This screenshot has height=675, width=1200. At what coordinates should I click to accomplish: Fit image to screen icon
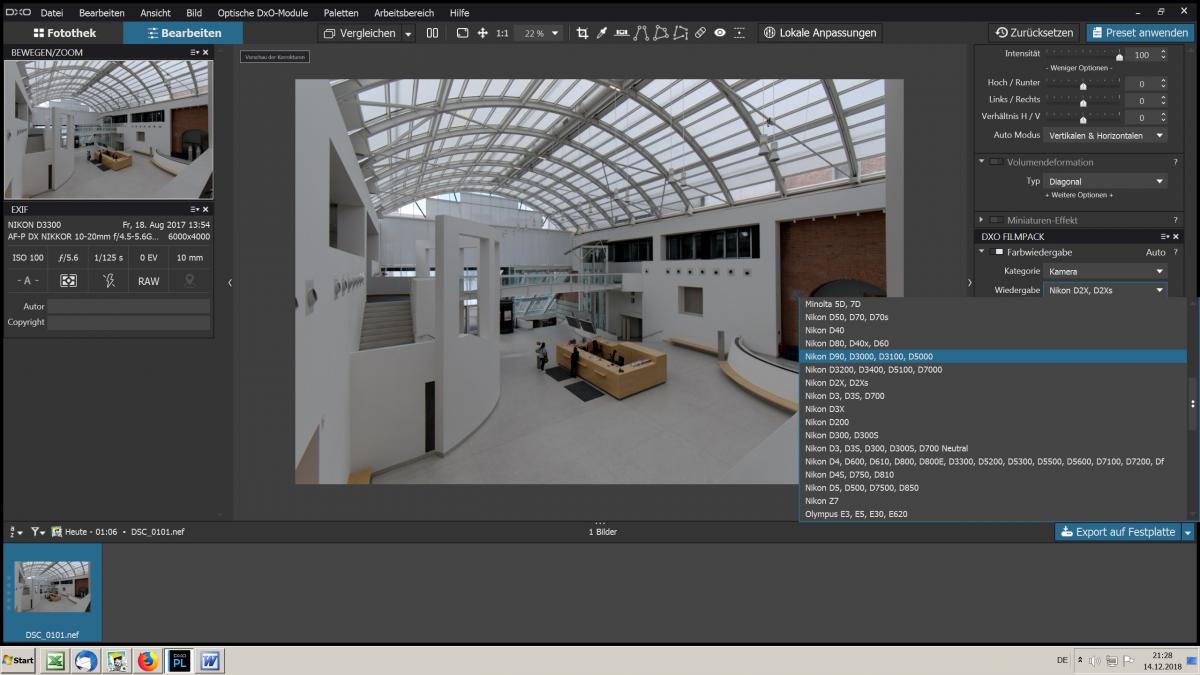462,33
